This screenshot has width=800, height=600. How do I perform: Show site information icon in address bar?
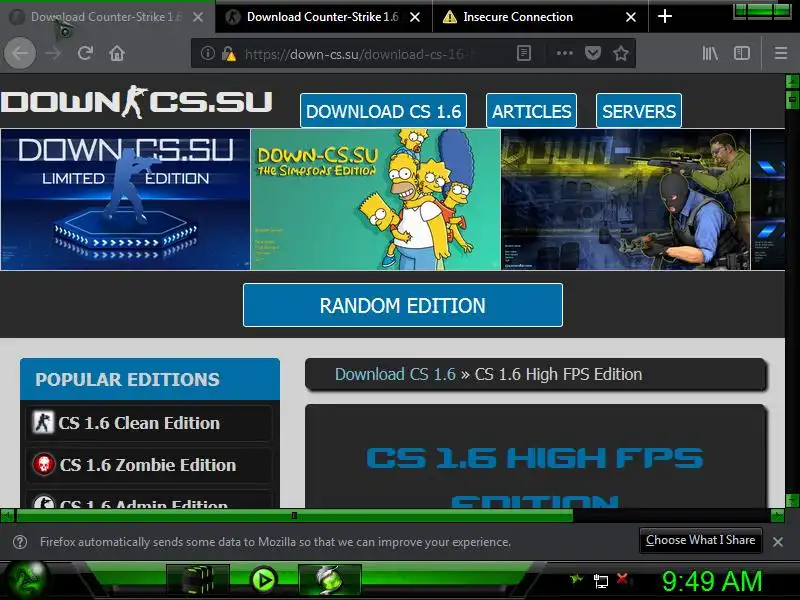pos(207,53)
